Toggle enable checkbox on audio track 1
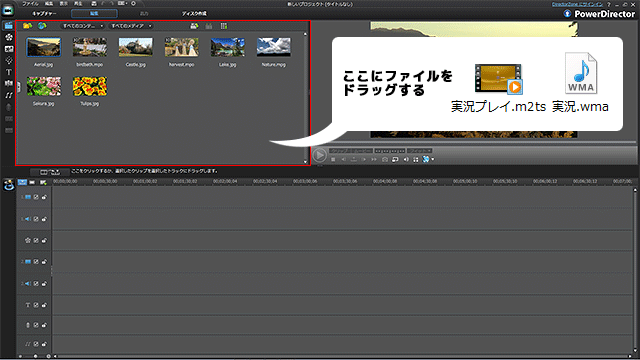 point(36,219)
